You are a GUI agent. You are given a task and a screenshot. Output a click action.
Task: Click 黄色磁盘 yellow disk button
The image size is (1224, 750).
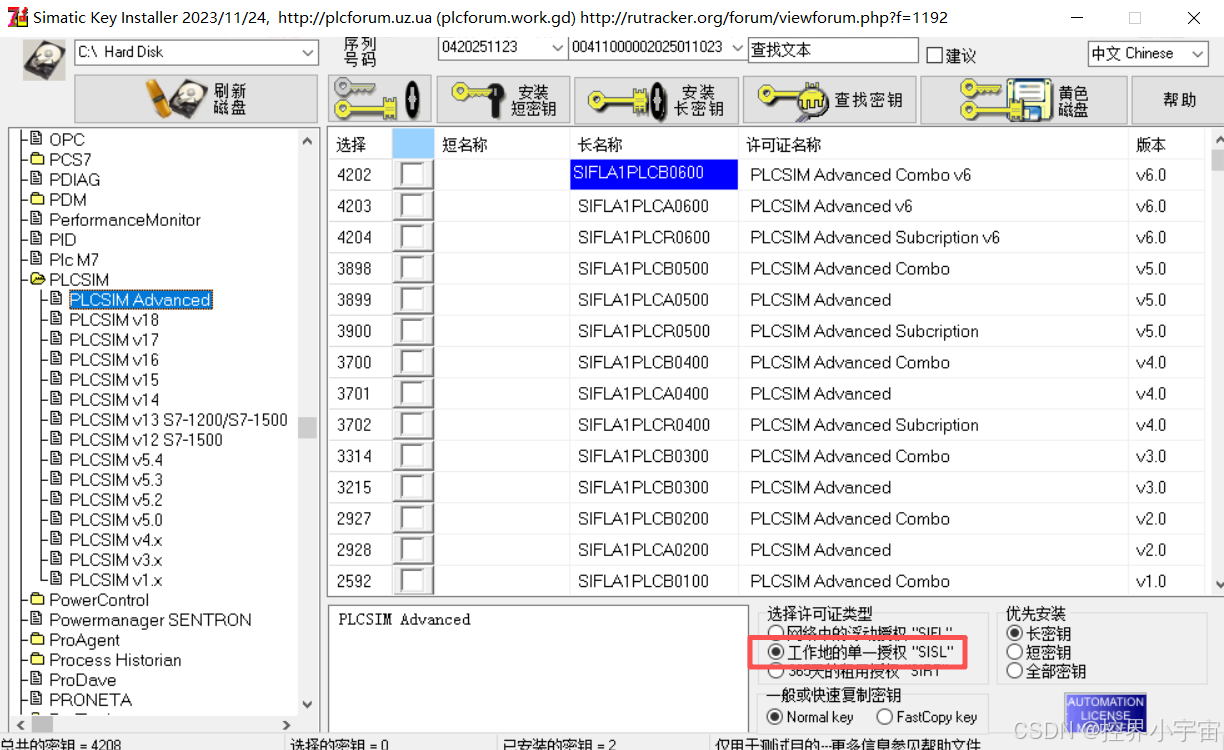(1024, 99)
